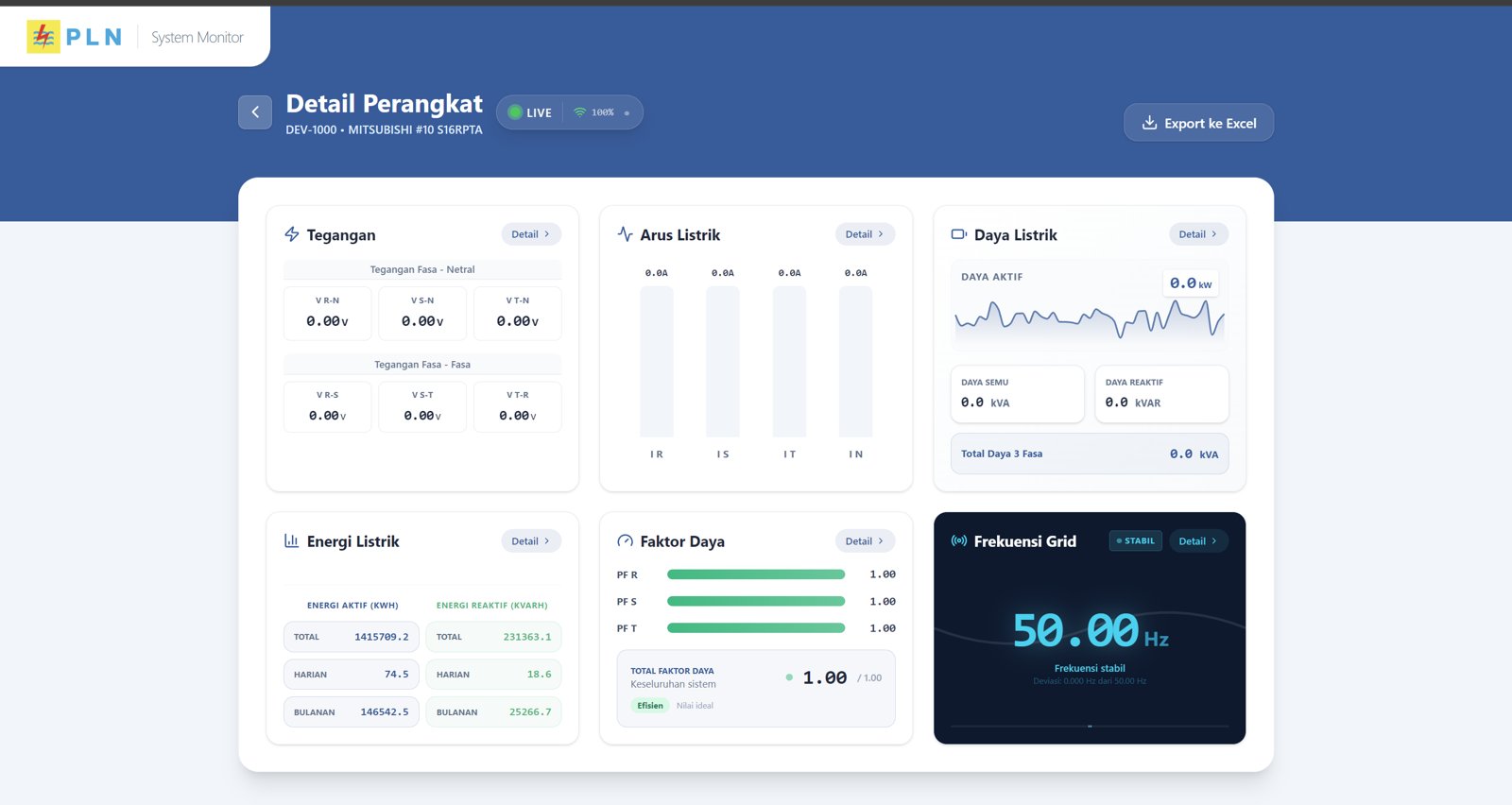This screenshot has height=805, width=1512.
Task: Click the energi reaktif total value 231363.1
Action: coord(527,637)
